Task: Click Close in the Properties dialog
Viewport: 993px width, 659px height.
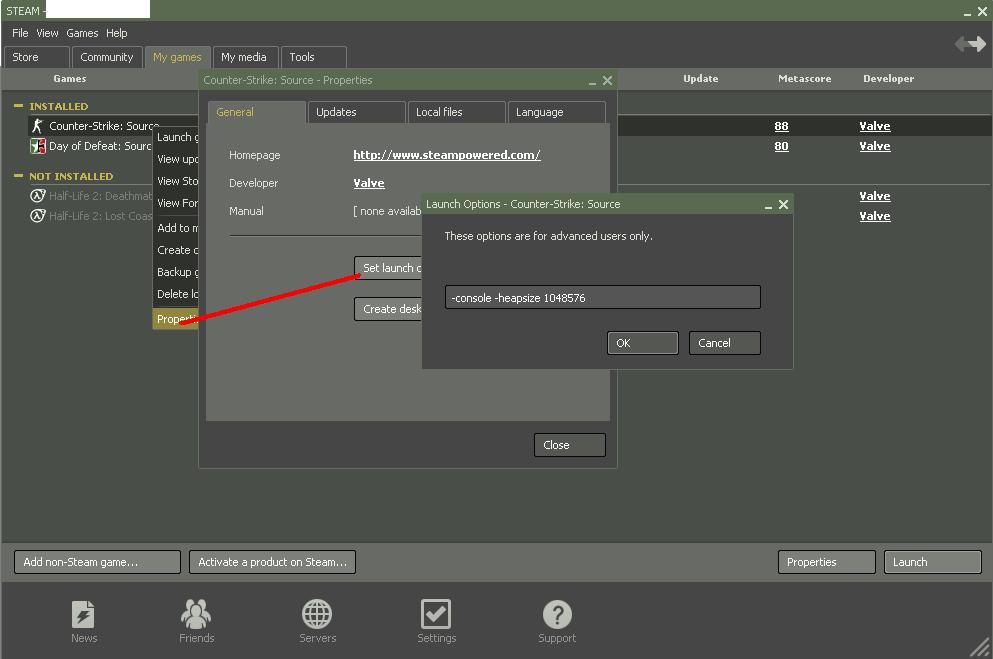Action: [569, 445]
